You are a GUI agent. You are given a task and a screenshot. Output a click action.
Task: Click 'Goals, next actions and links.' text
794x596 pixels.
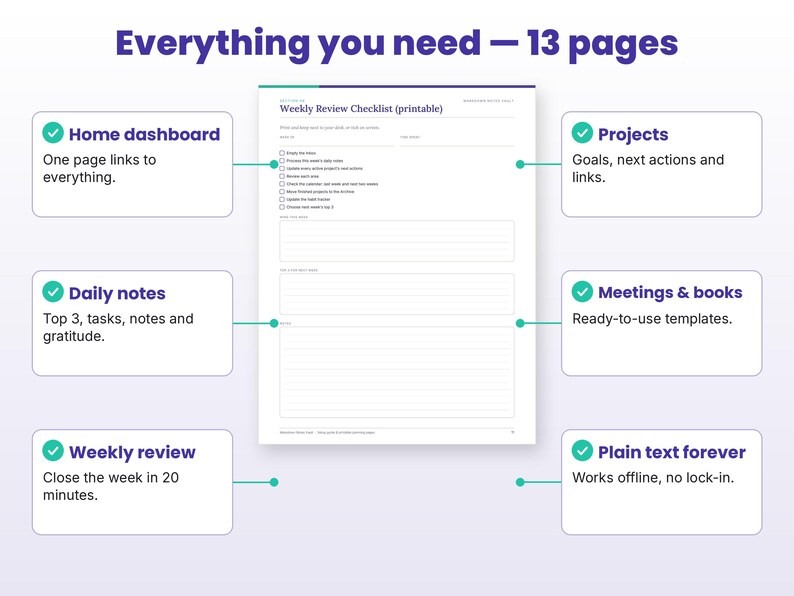pyautogui.click(x=648, y=168)
